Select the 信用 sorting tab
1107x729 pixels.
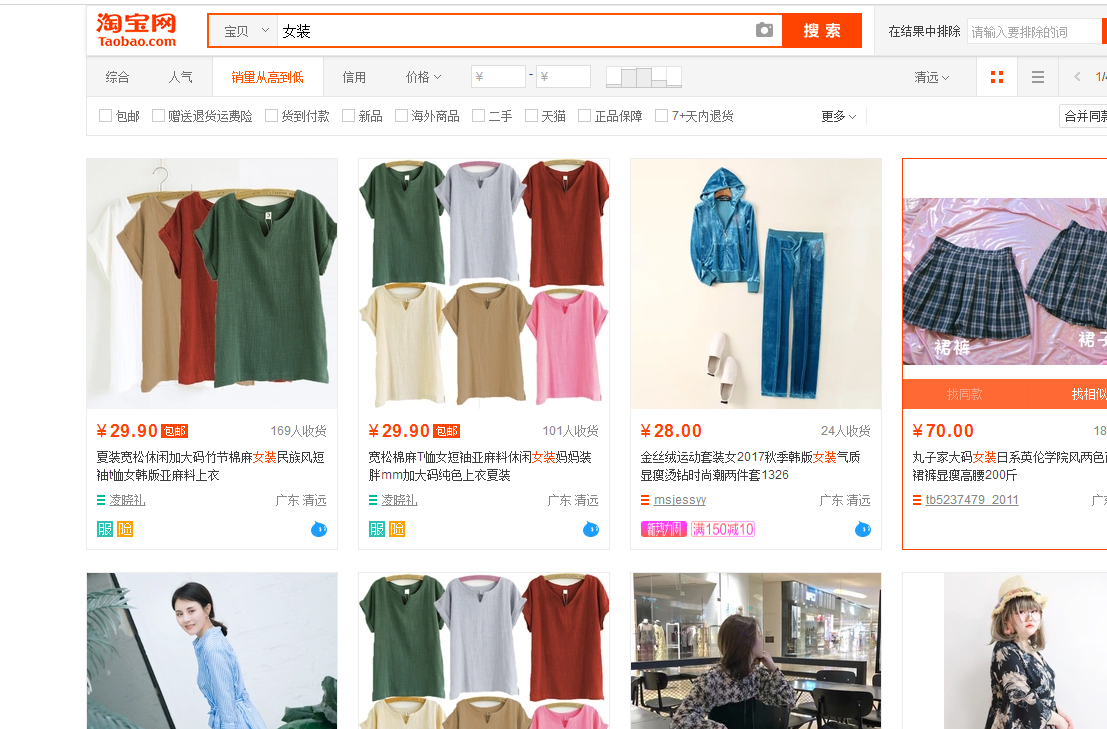355,76
